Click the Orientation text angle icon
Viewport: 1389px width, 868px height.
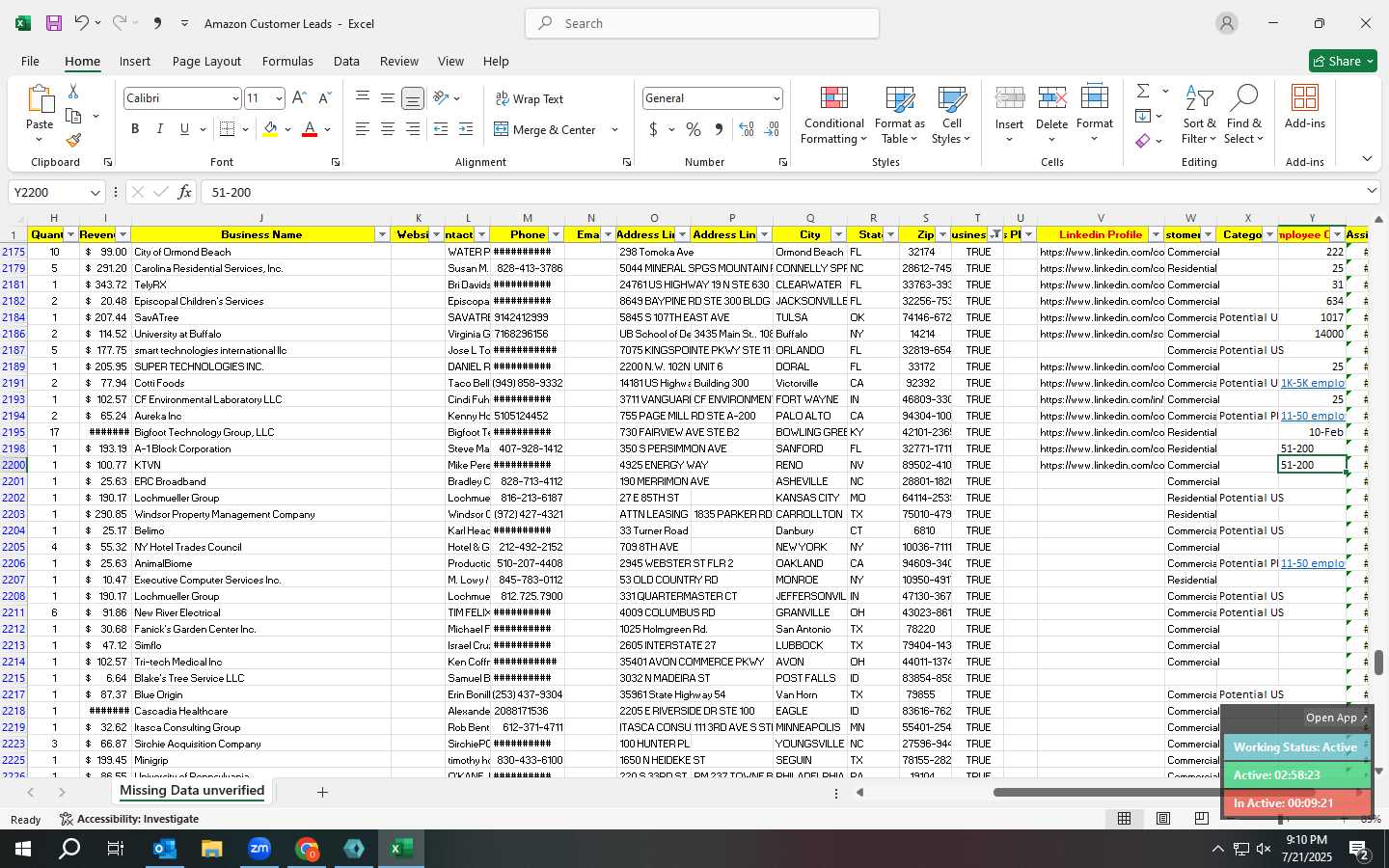[441, 97]
